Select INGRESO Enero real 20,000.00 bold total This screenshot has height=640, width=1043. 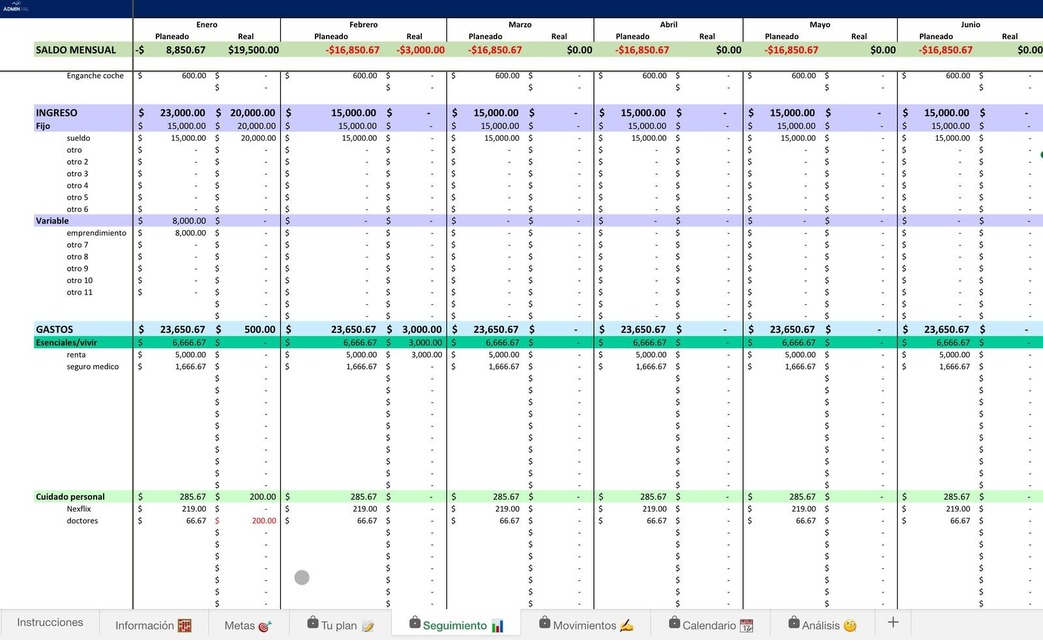253,113
